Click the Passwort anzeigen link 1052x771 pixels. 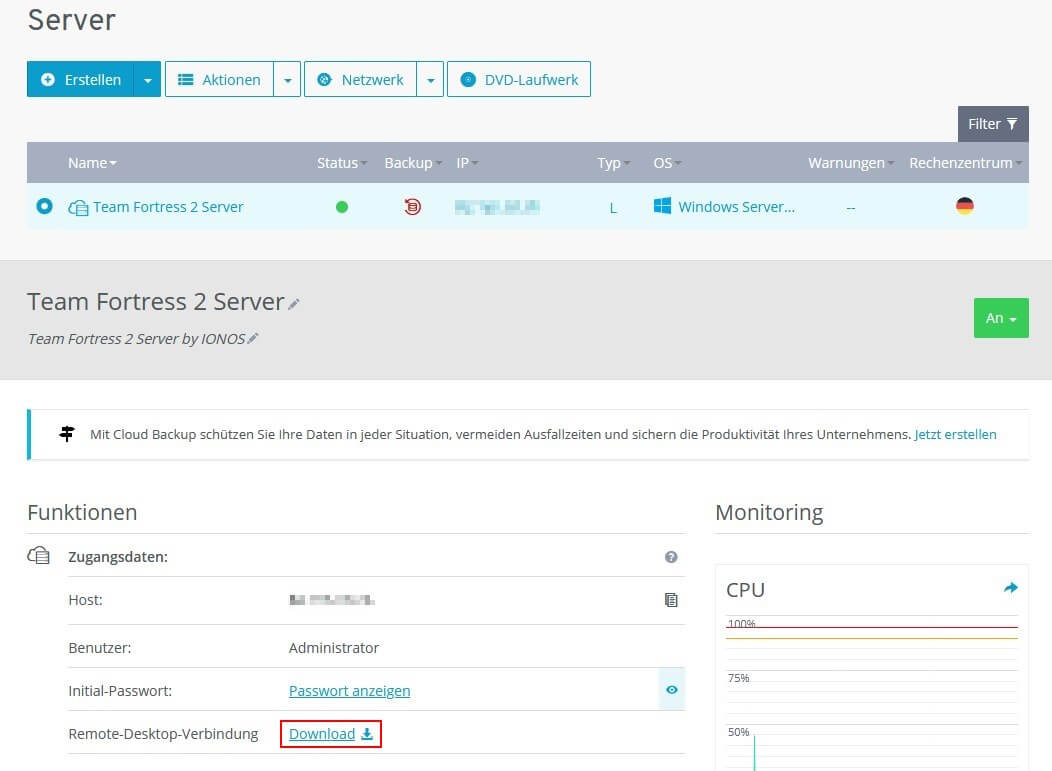[350, 691]
